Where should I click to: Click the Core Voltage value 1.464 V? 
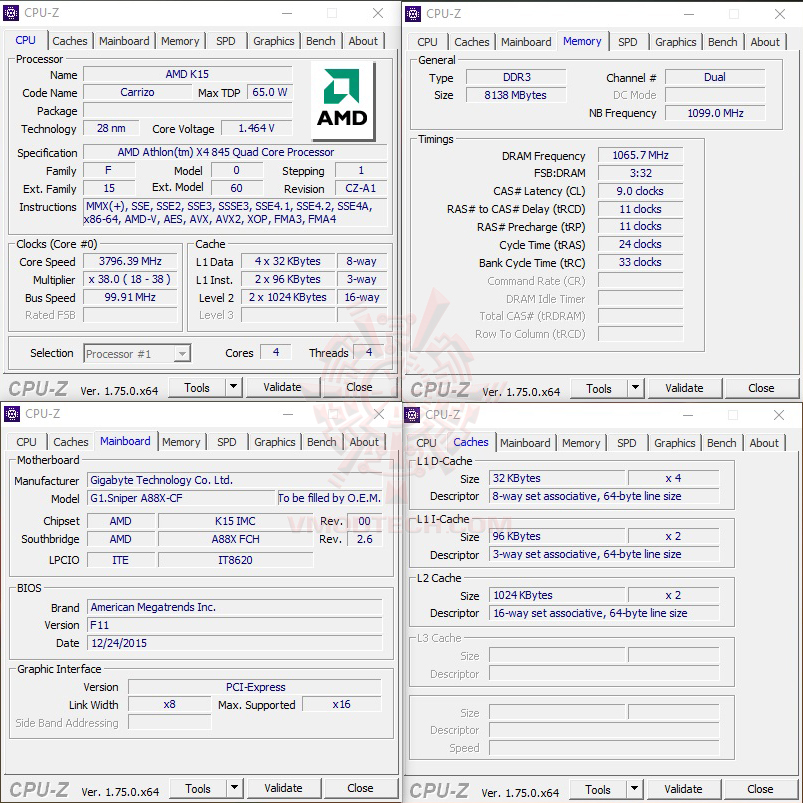(257, 128)
